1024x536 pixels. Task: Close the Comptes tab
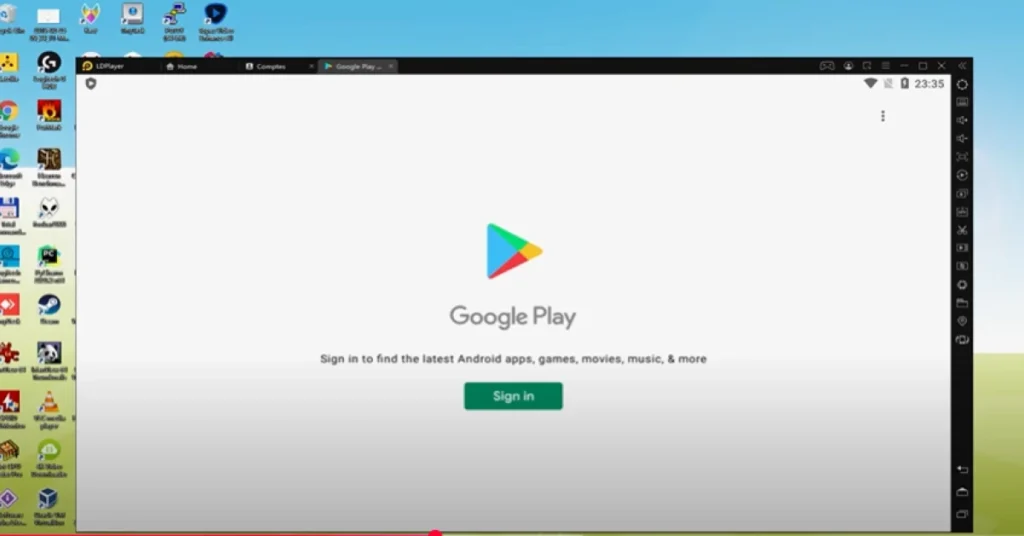(311, 66)
